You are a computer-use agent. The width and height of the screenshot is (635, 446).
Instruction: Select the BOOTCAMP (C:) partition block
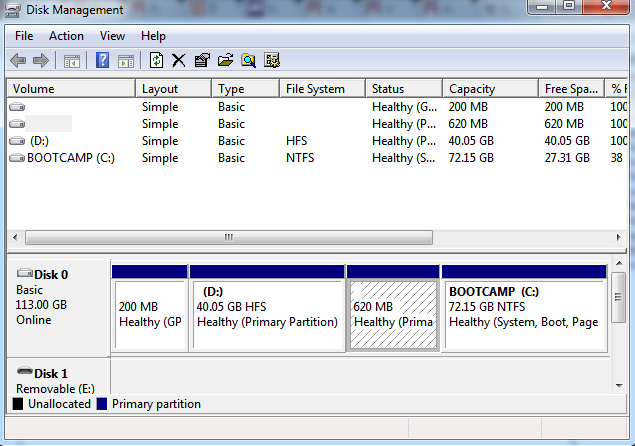coord(524,308)
